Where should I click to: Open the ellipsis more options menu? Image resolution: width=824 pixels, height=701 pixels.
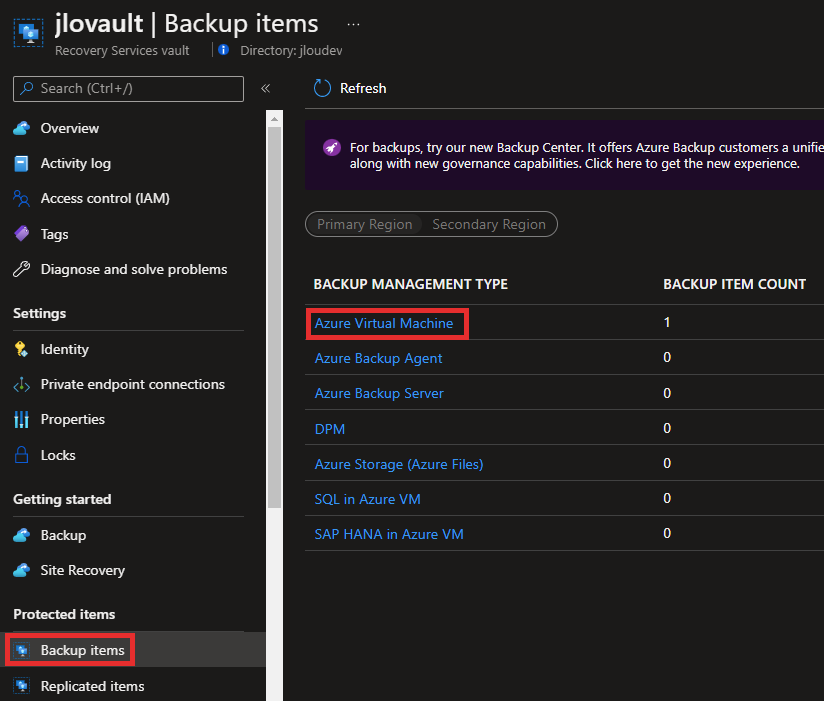click(x=353, y=24)
